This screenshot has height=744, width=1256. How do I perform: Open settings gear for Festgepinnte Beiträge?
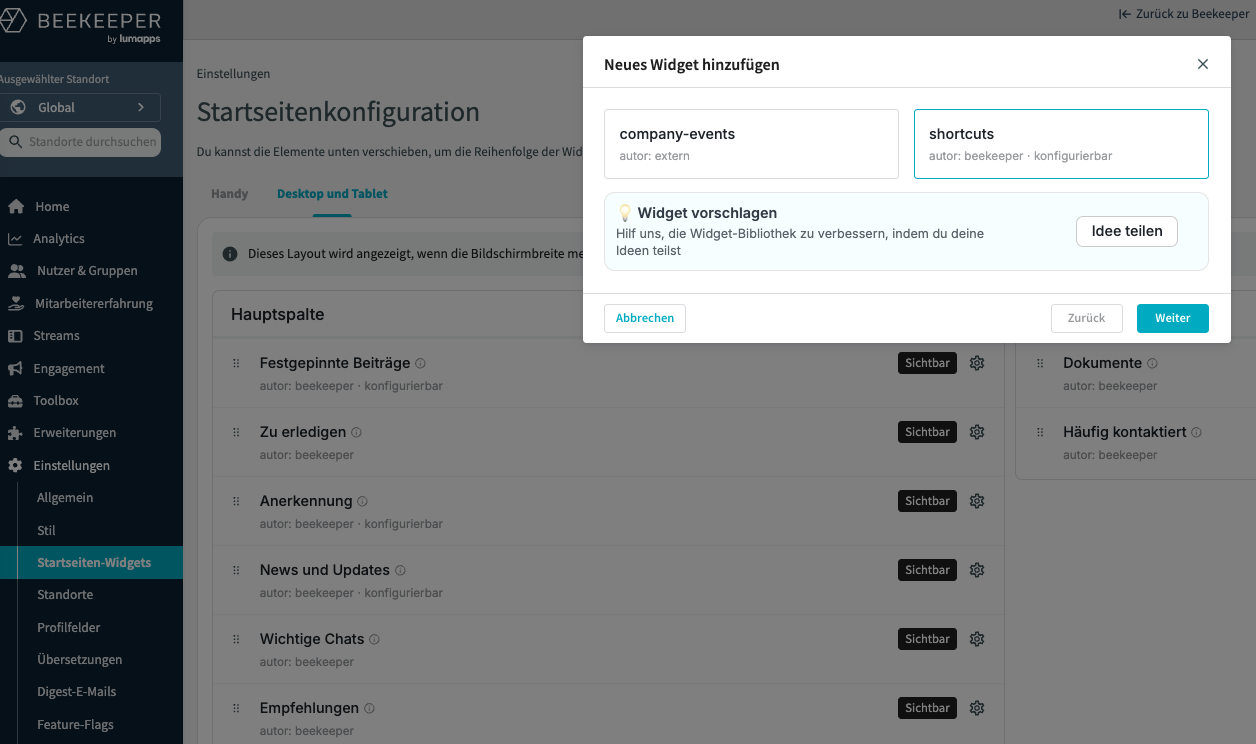[977, 363]
